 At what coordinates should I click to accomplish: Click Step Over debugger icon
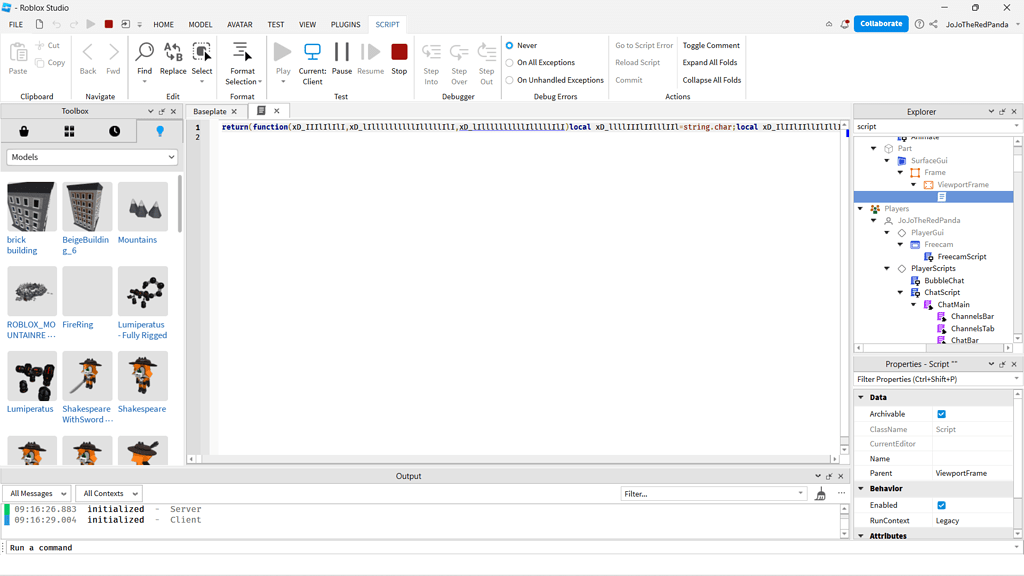coord(459,52)
